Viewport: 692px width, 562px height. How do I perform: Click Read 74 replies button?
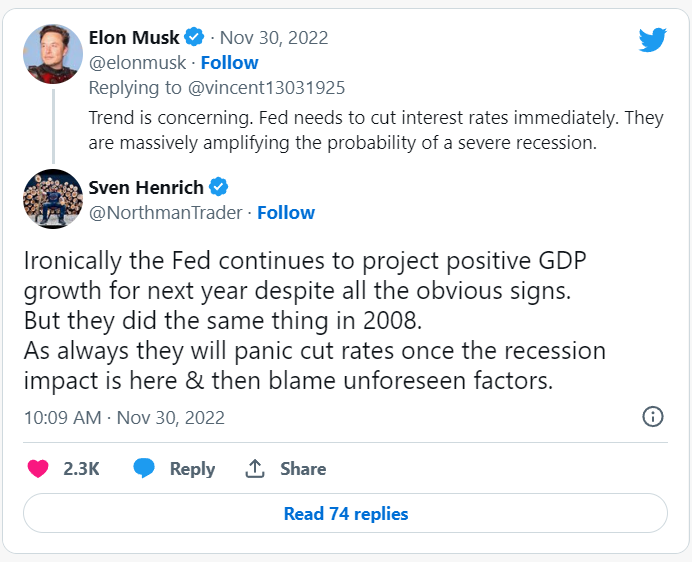pos(345,514)
